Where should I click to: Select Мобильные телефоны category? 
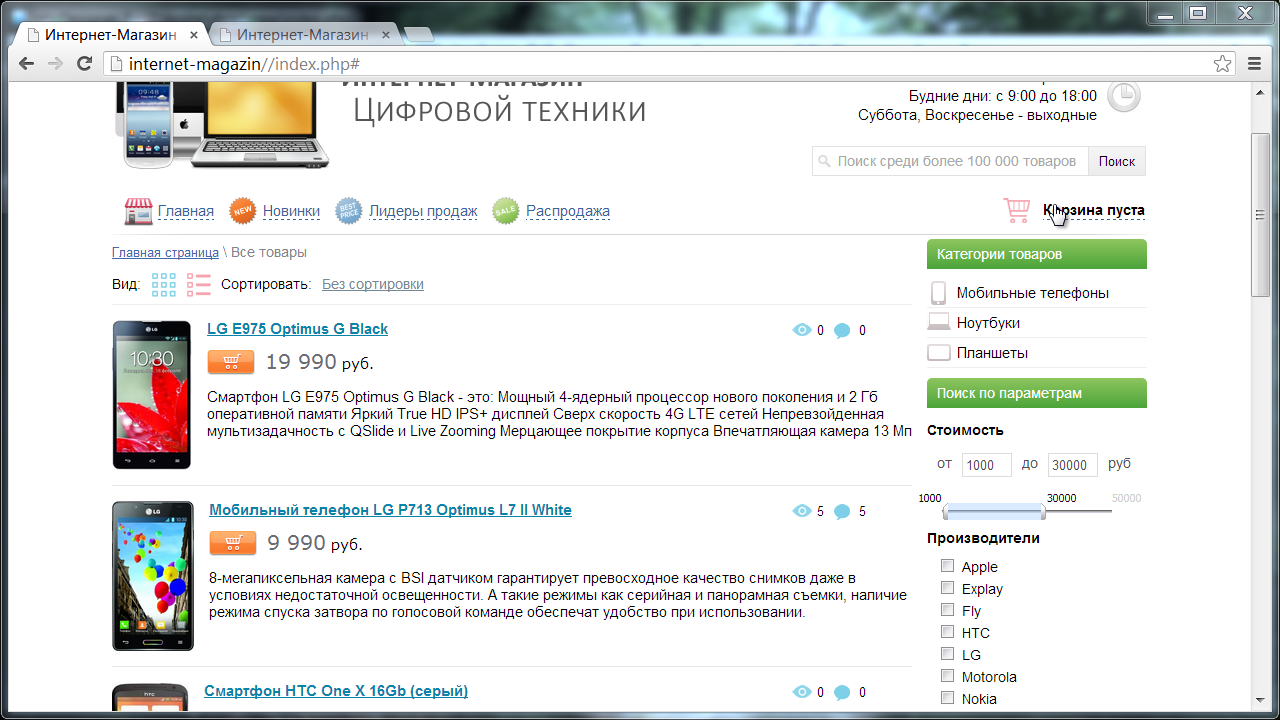tap(1033, 293)
